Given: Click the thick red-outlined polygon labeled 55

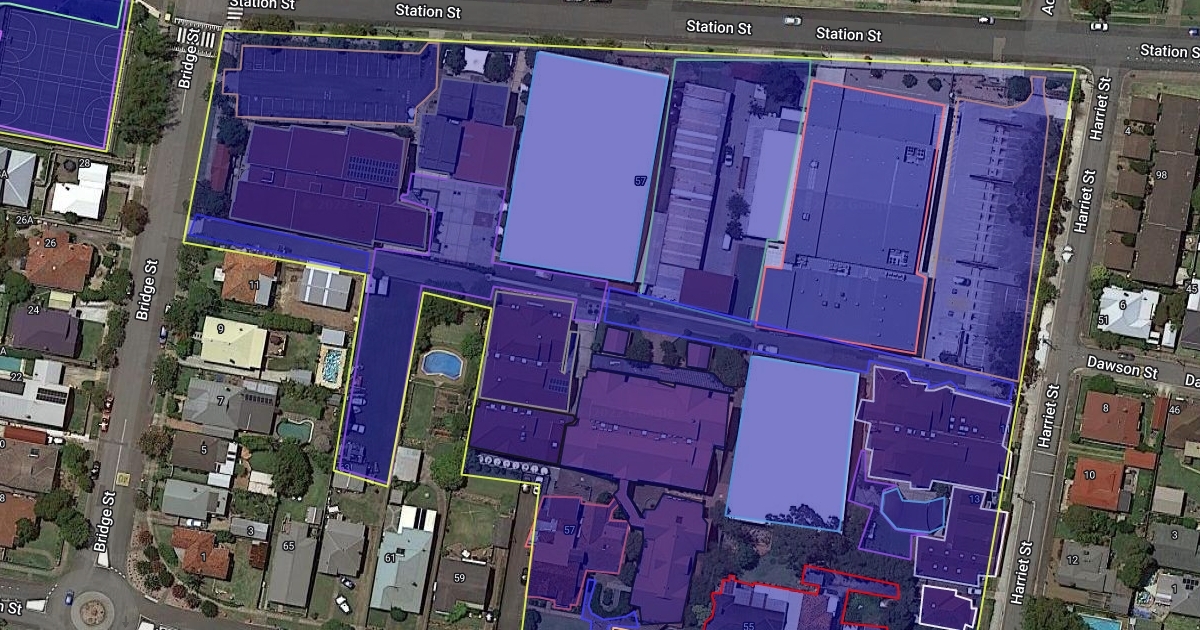Looking at the screenshot, I should [x=748, y=610].
